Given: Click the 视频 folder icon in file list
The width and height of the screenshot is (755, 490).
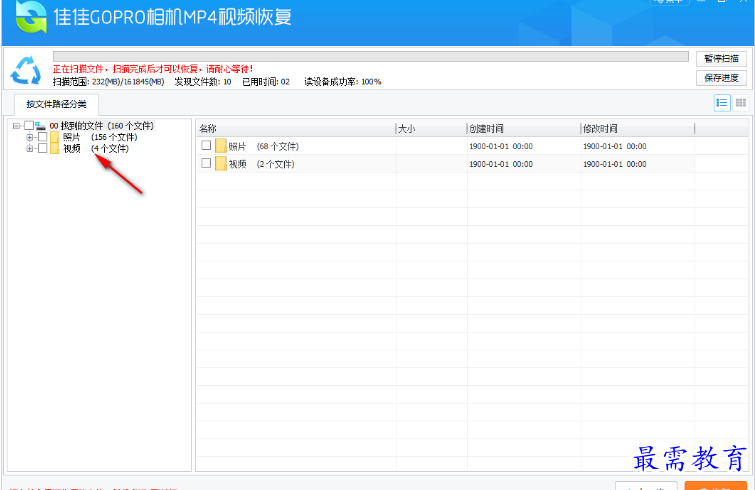Looking at the screenshot, I should pyautogui.click(x=220, y=163).
